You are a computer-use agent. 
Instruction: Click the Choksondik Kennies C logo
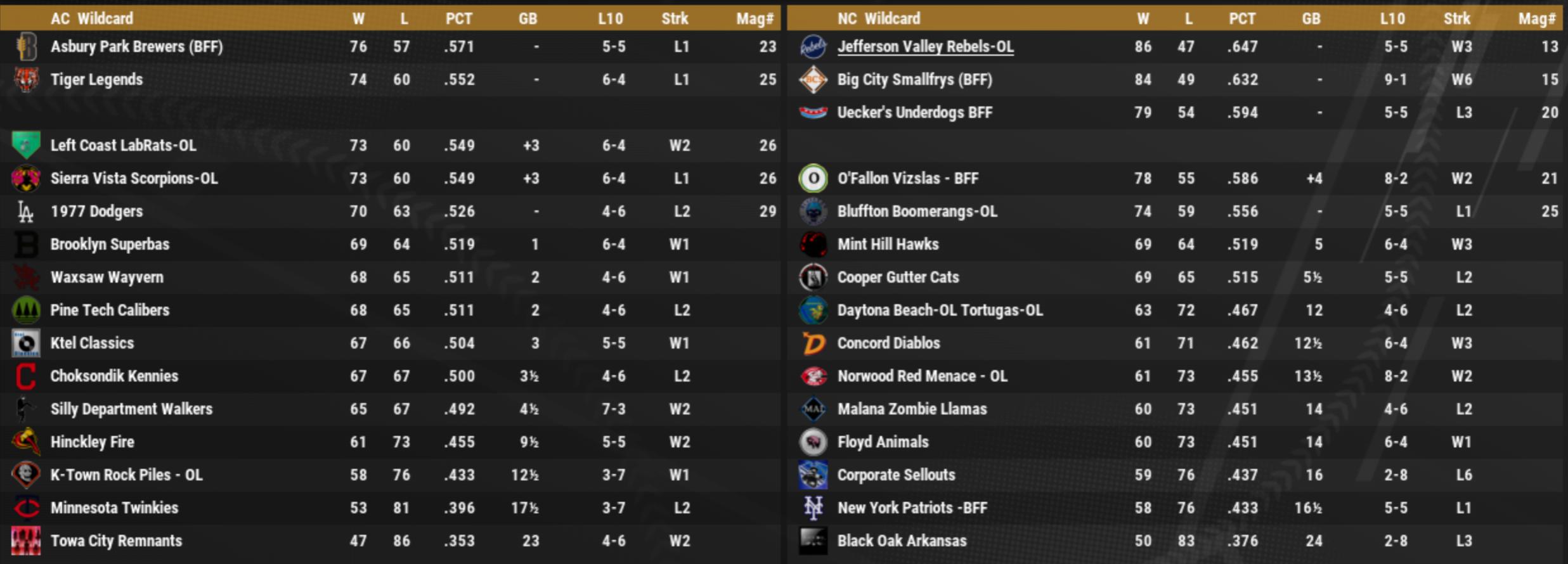pos(26,376)
